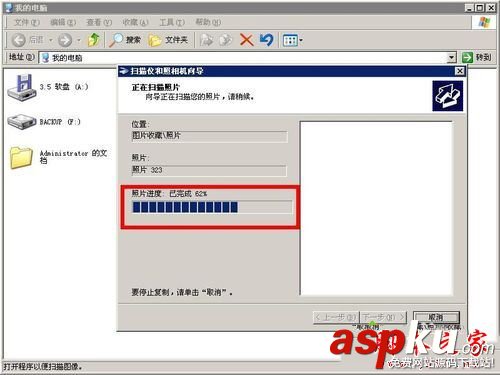Click the Next (下一步) button
The height and width of the screenshot is (375, 500).
(383, 317)
